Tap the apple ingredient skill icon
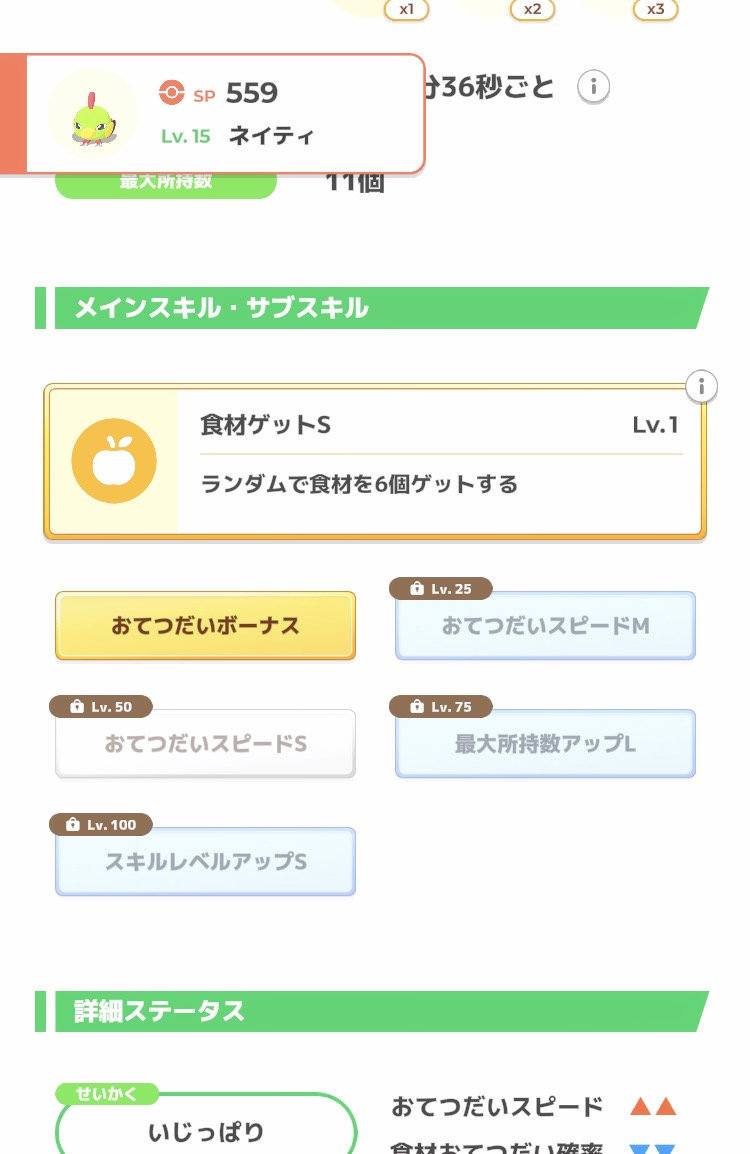Image resolution: width=750 pixels, height=1154 pixels. [x=114, y=461]
